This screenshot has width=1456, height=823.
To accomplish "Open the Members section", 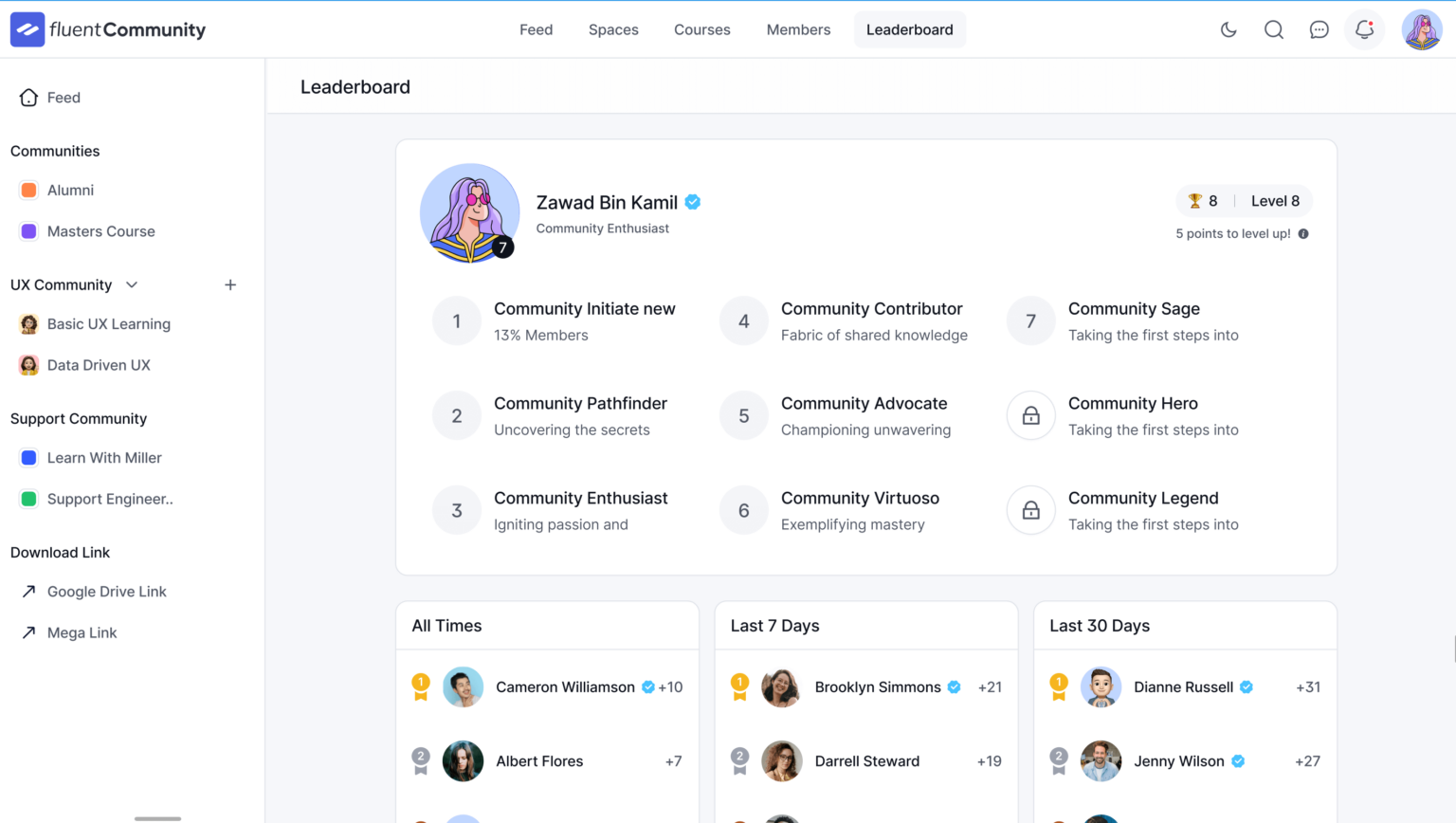I will pyautogui.click(x=798, y=29).
